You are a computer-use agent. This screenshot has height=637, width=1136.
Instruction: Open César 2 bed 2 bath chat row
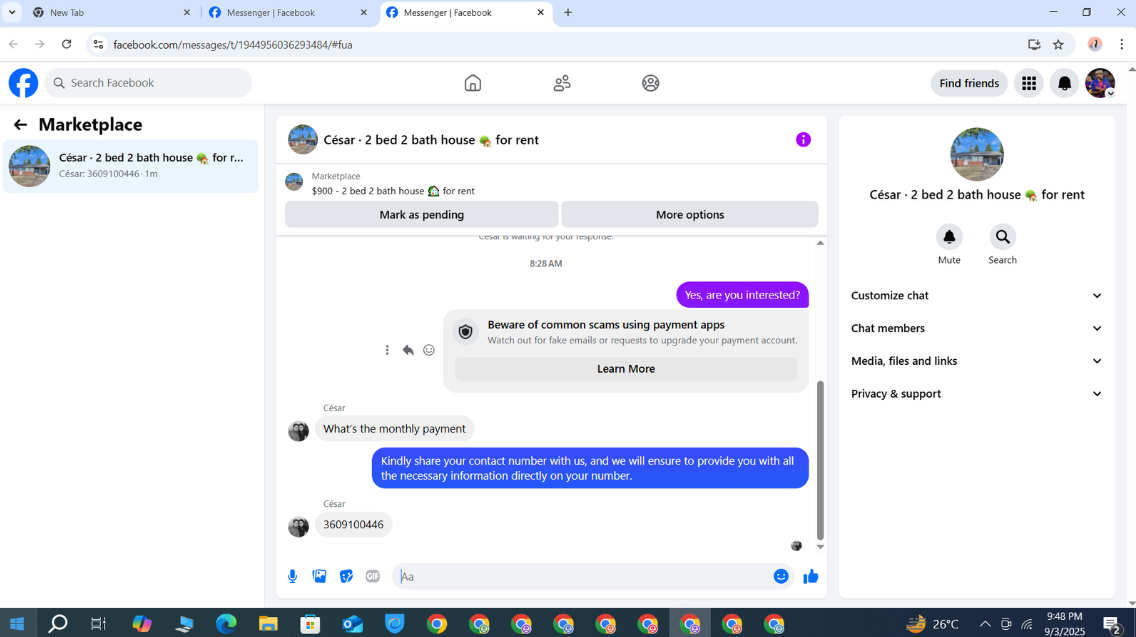coord(130,166)
